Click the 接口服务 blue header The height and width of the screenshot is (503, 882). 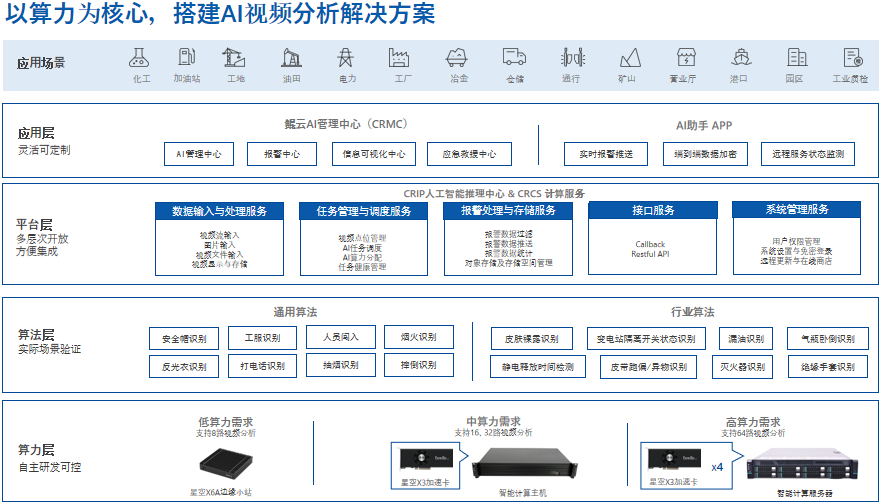click(653, 211)
